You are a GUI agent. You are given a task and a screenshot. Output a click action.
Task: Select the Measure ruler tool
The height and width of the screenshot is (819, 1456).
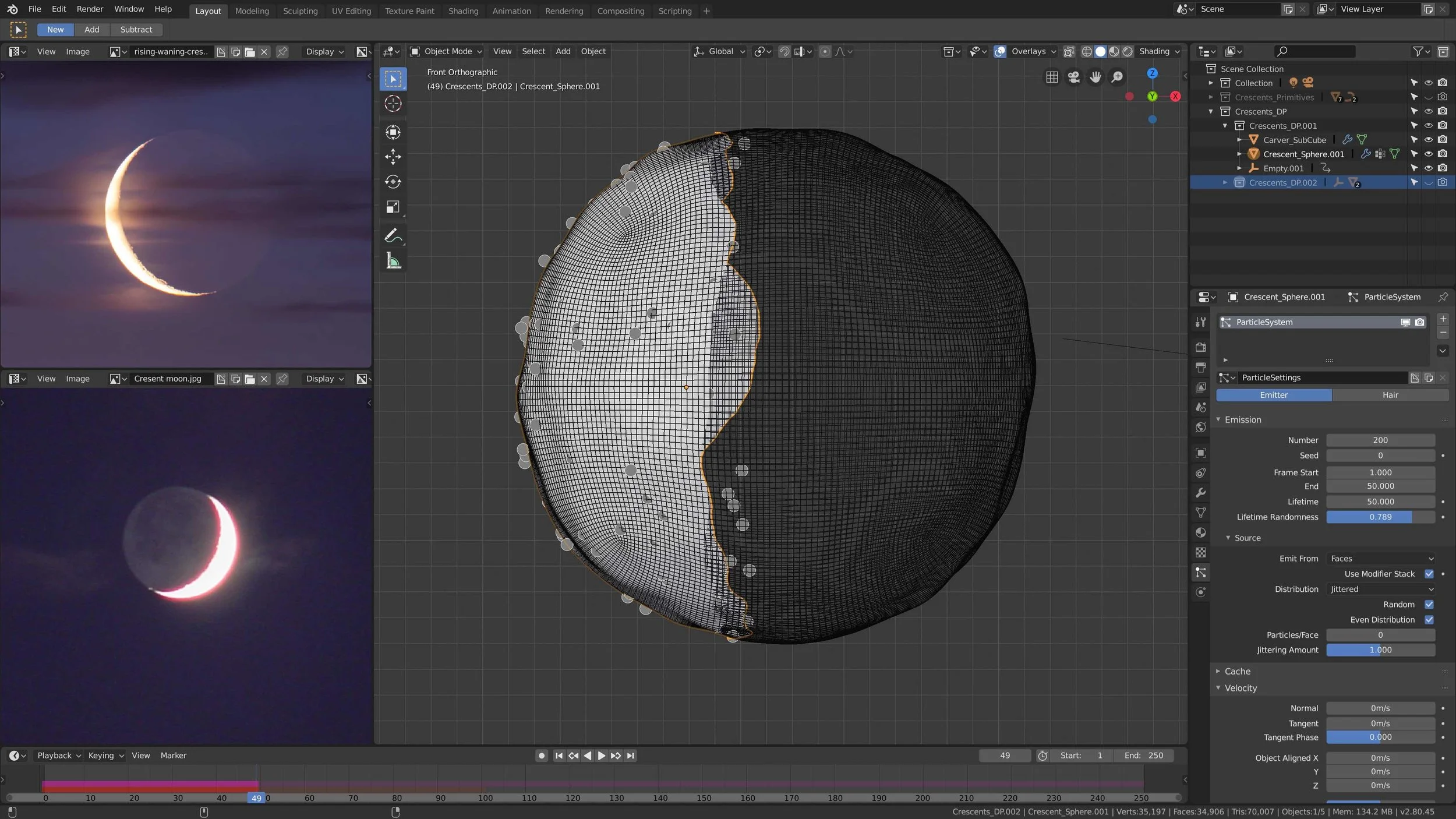pos(393,261)
